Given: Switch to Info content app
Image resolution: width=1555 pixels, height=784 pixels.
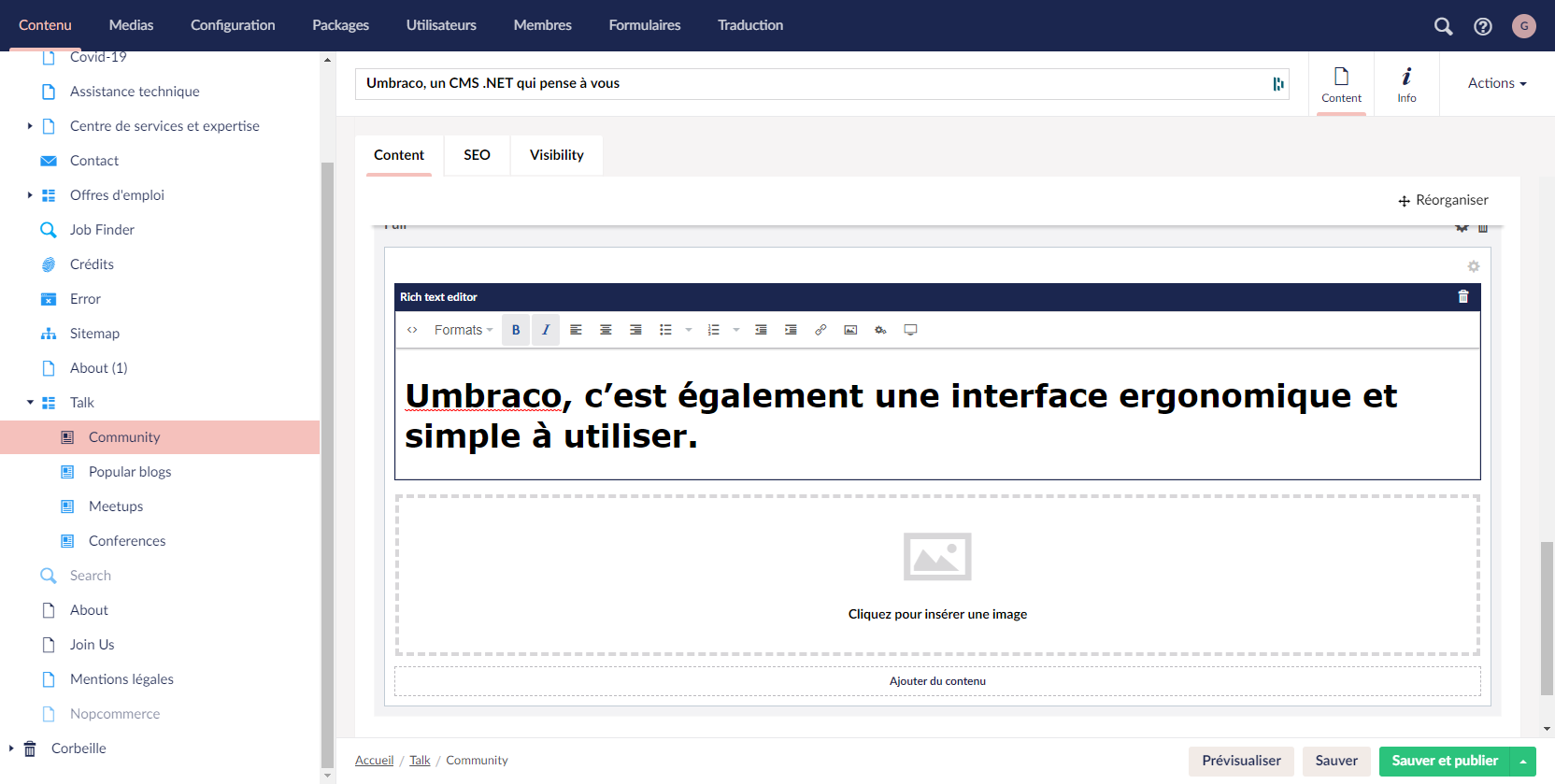Looking at the screenshot, I should coord(1406,84).
